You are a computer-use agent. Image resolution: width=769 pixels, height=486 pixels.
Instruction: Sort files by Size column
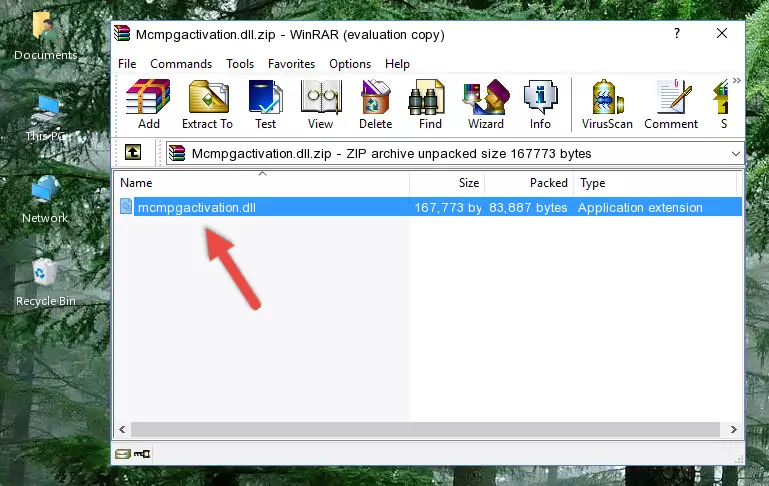[x=447, y=182]
